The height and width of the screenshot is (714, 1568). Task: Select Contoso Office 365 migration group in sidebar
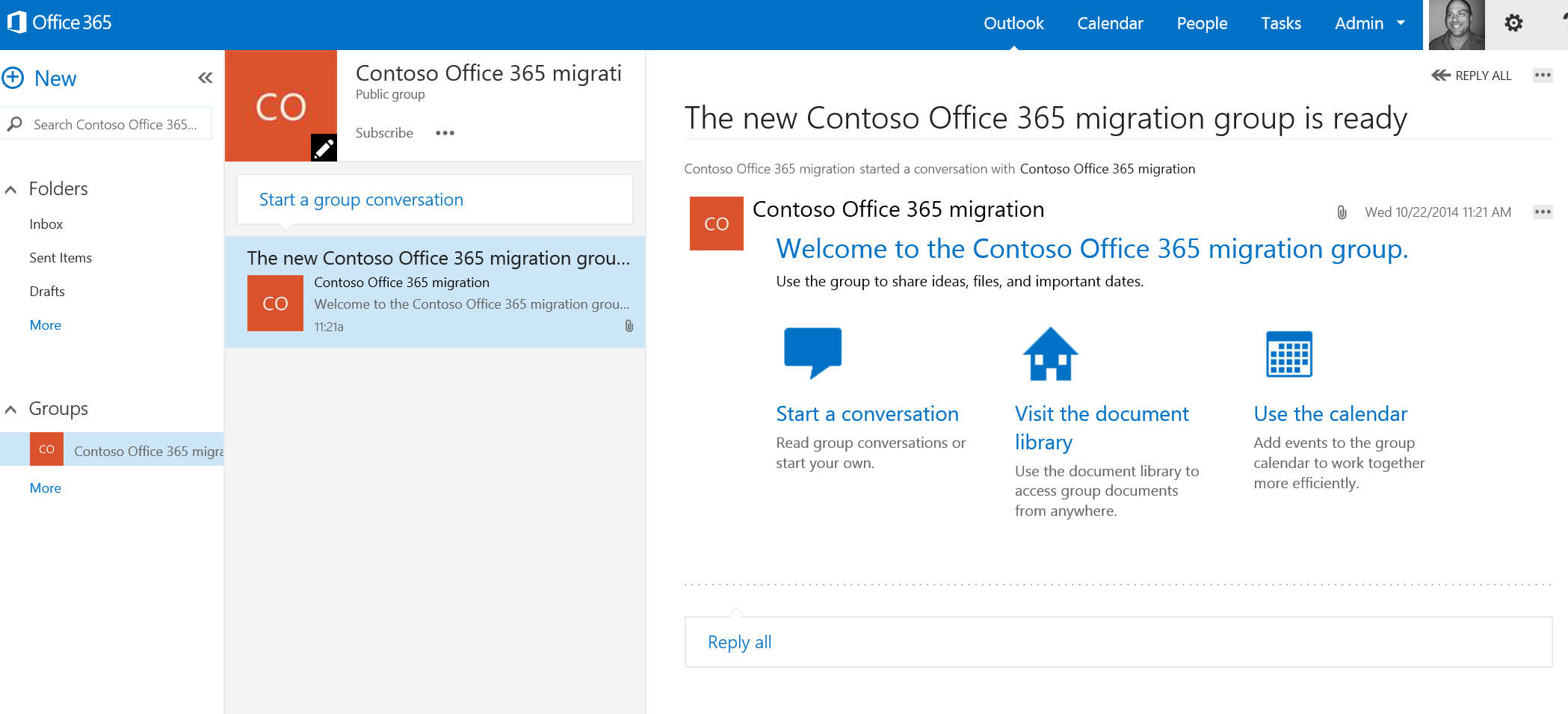112,449
